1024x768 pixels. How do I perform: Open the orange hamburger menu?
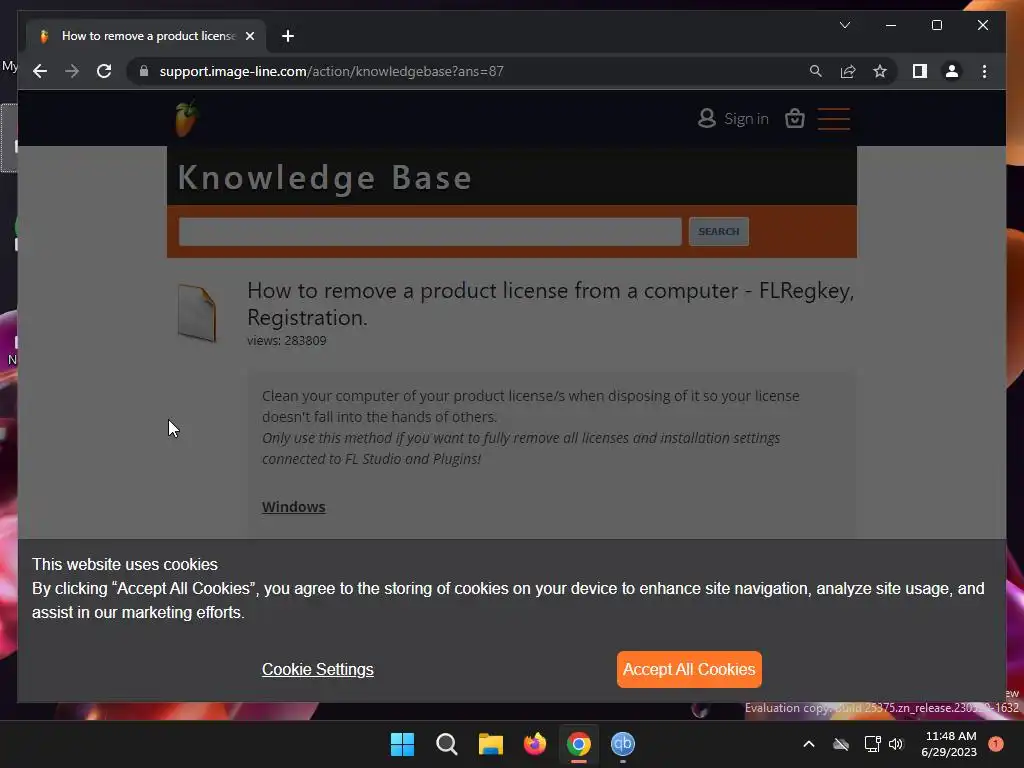click(x=834, y=119)
